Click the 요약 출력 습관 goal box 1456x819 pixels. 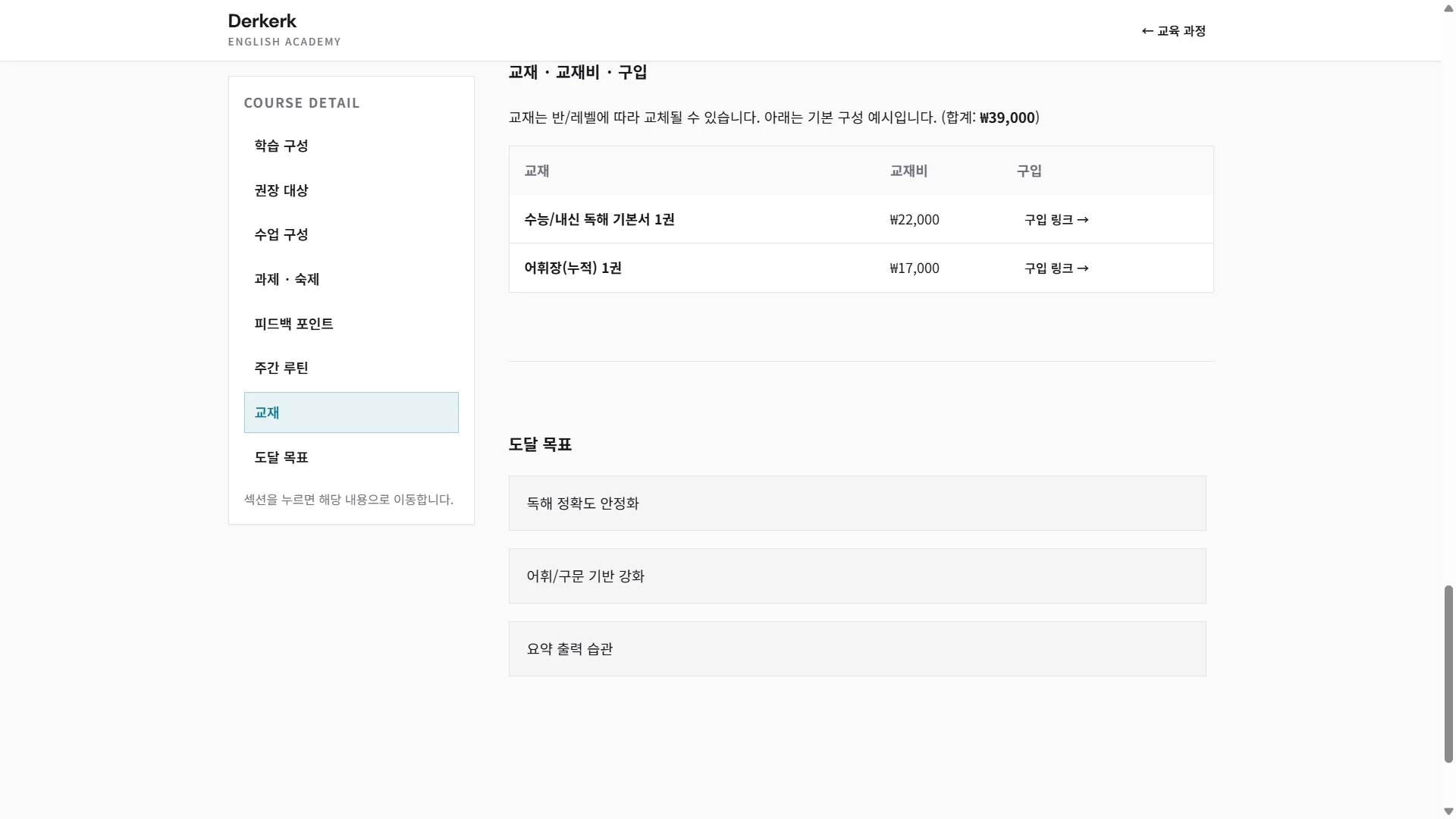[857, 648]
